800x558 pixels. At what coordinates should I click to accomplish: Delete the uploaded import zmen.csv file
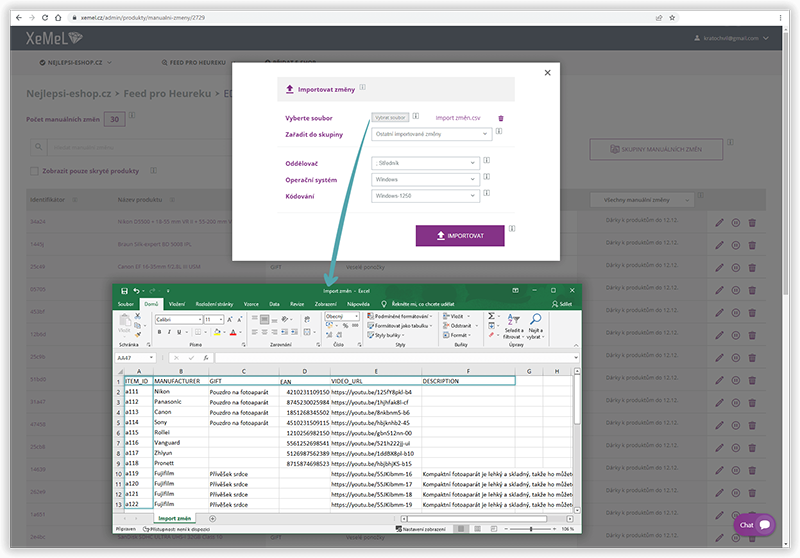coord(501,118)
